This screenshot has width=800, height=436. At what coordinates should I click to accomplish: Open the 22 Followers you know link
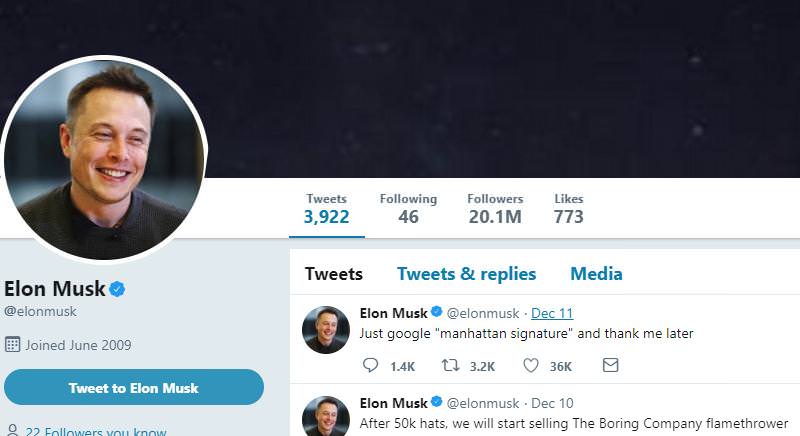coord(96,431)
